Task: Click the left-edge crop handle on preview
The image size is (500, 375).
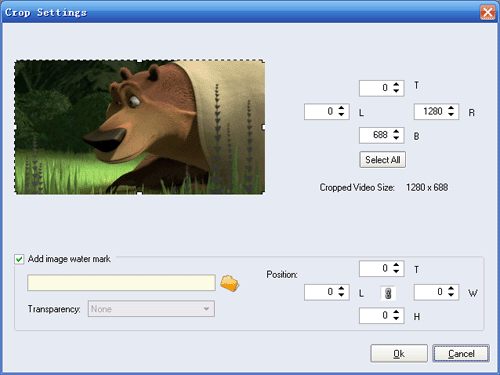Action: [x=15, y=127]
